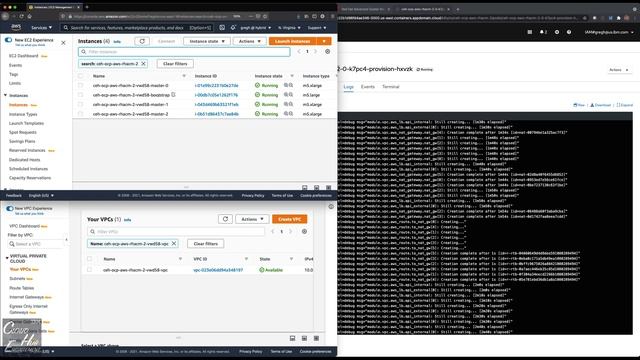The height and width of the screenshot is (360, 640).
Task: Go to next page of EC2 instances
Action: tap(315, 51)
